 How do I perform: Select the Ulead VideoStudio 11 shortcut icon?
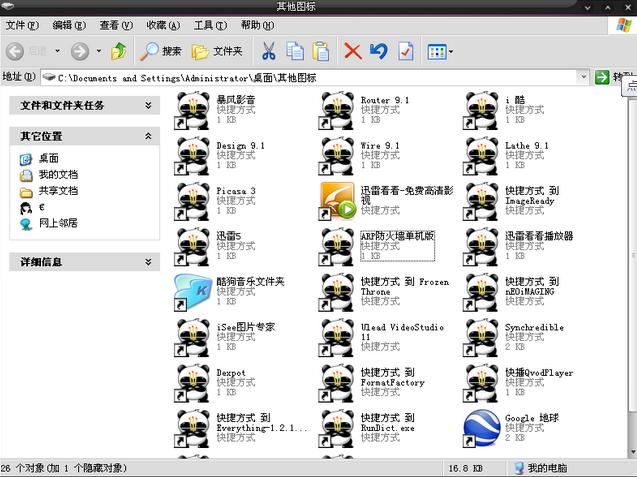[x=336, y=338]
